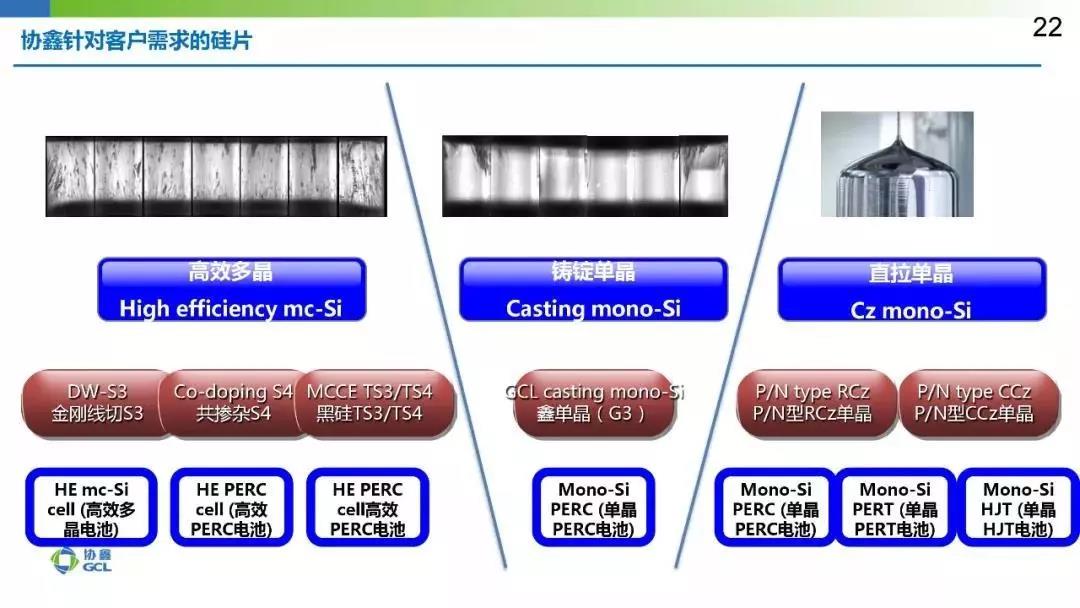Viewport: 1080px width, 608px height.
Task: Click the casting mono-Si wafer strip image
Action: pyautogui.click(x=585, y=176)
